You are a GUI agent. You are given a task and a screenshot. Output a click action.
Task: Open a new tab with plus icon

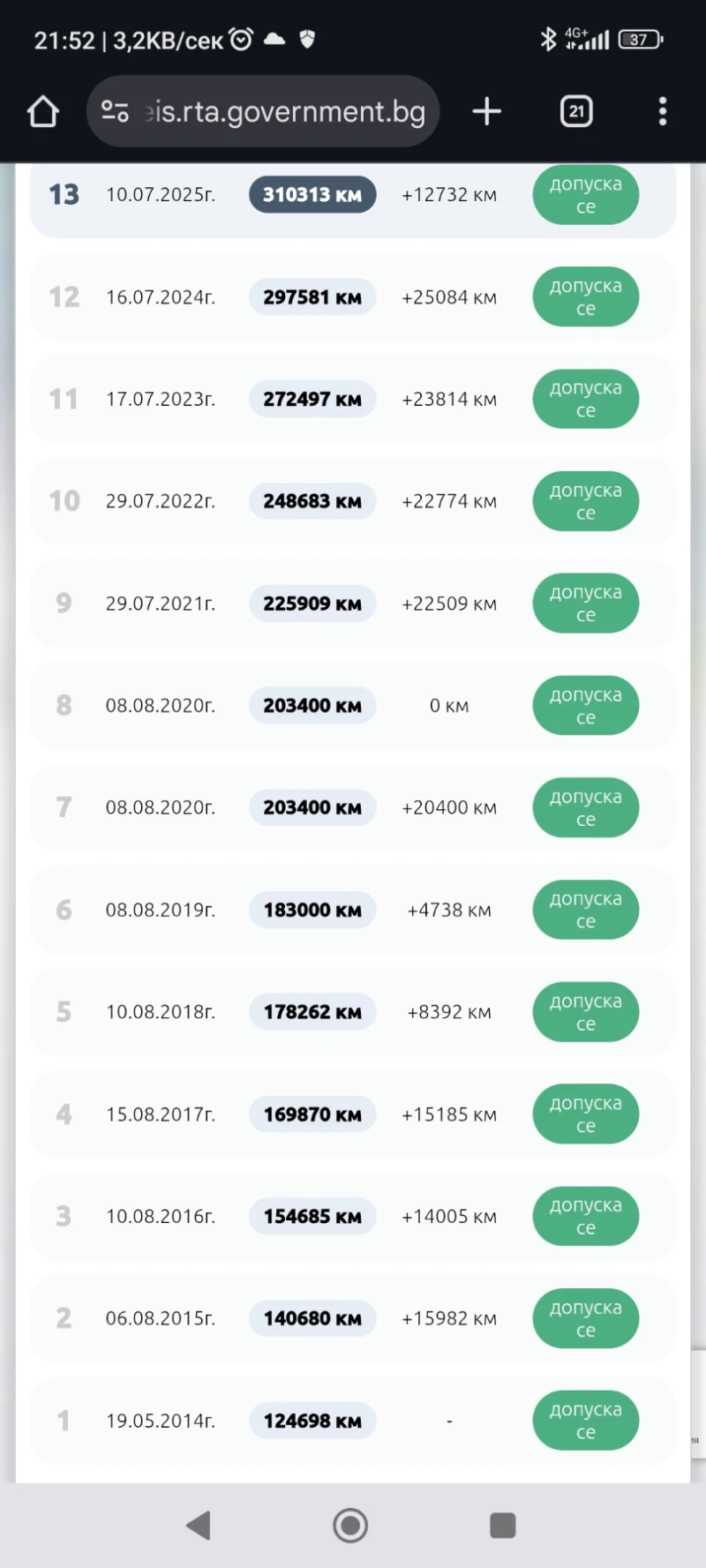pyautogui.click(x=486, y=112)
